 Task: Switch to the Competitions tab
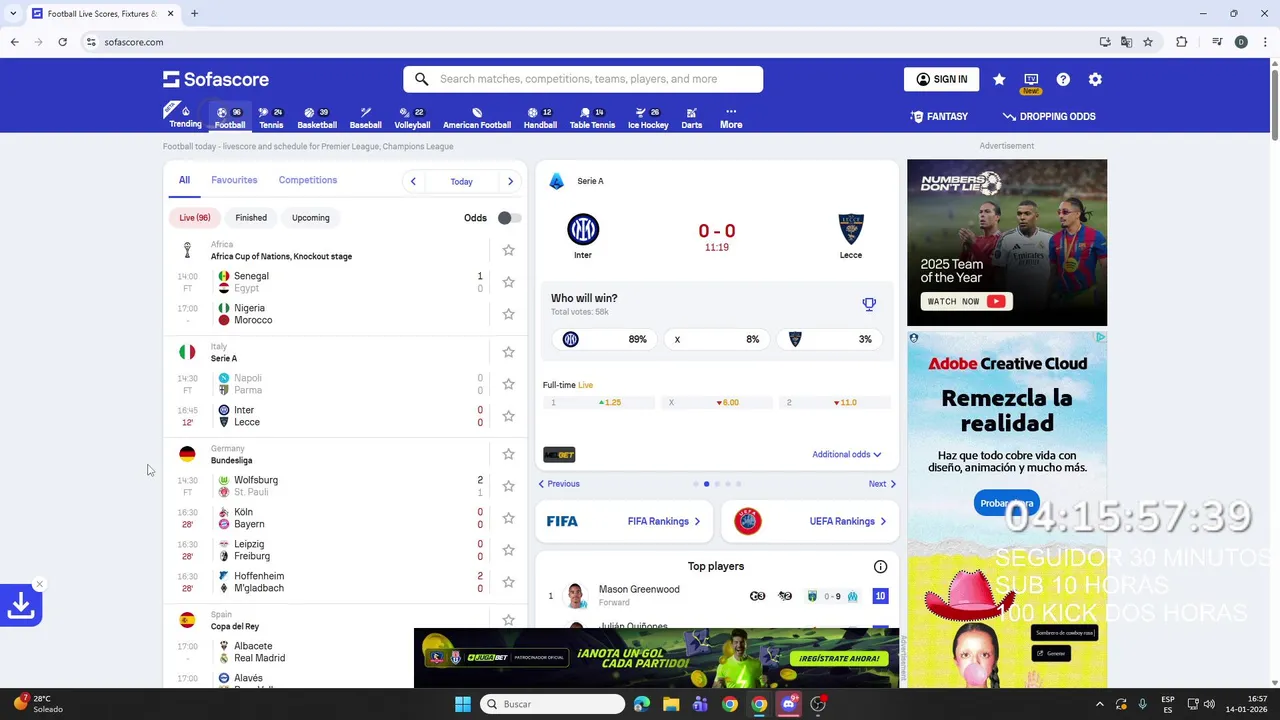(308, 180)
